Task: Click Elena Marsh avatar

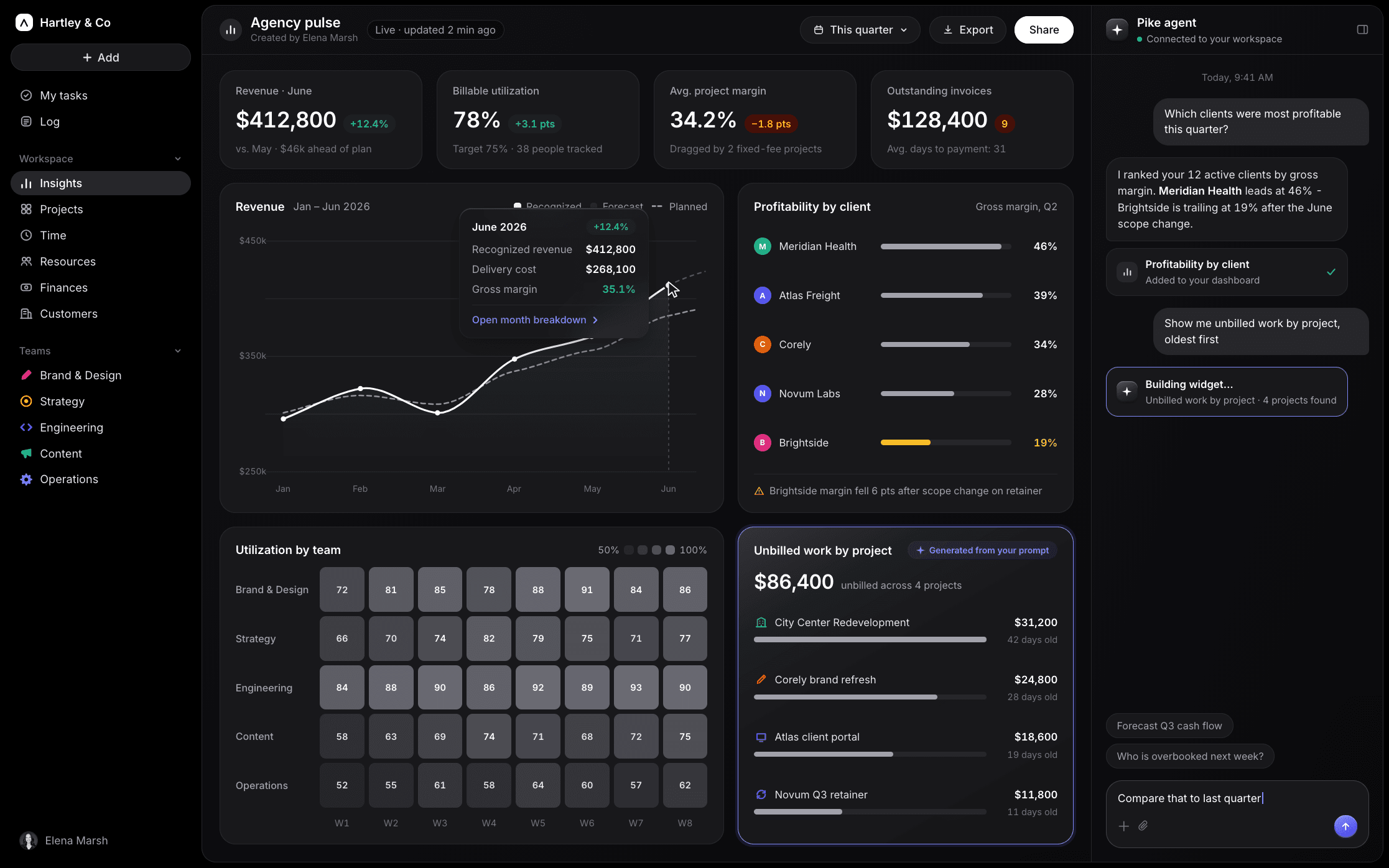Action: click(x=28, y=841)
